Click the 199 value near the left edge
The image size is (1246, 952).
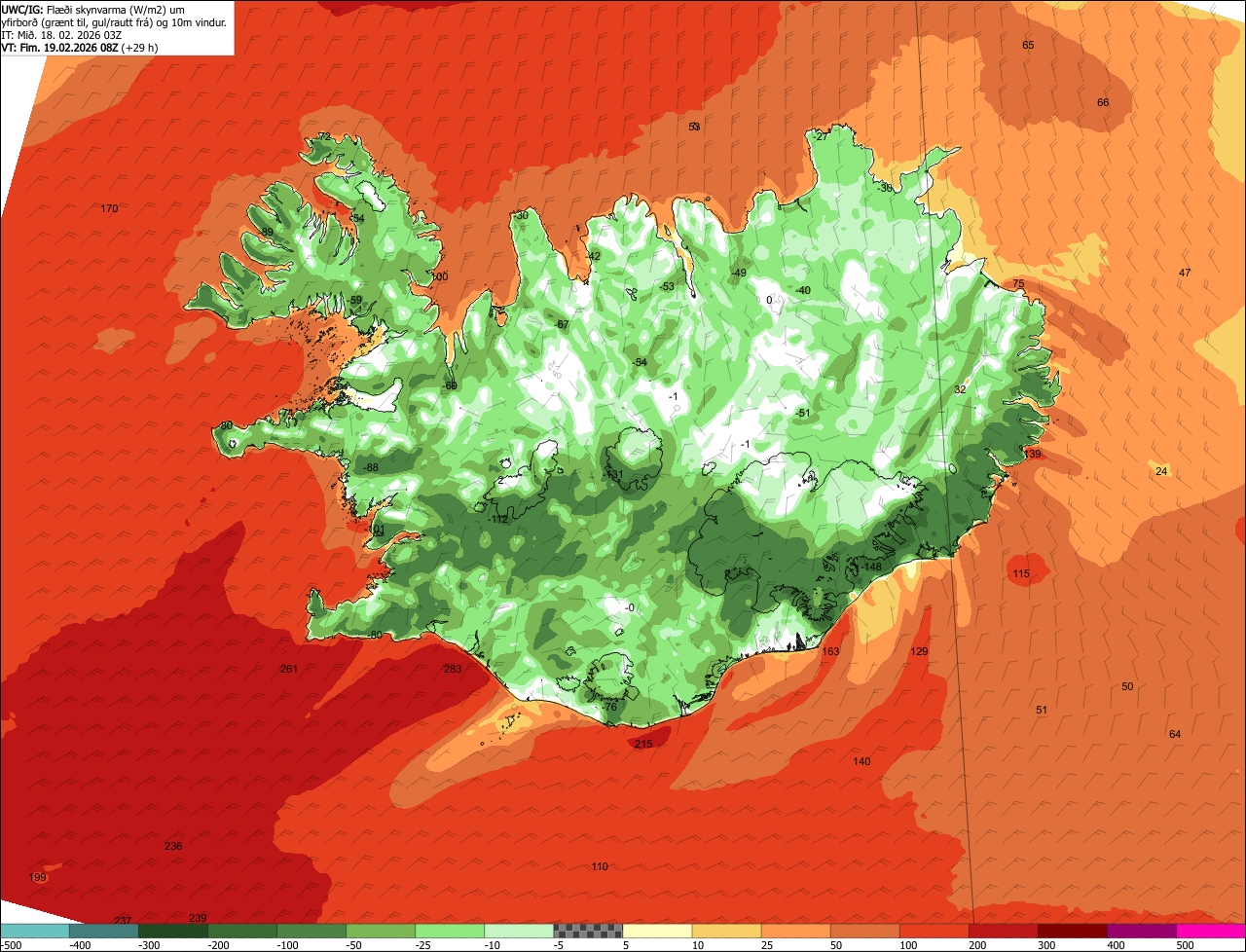tap(38, 877)
